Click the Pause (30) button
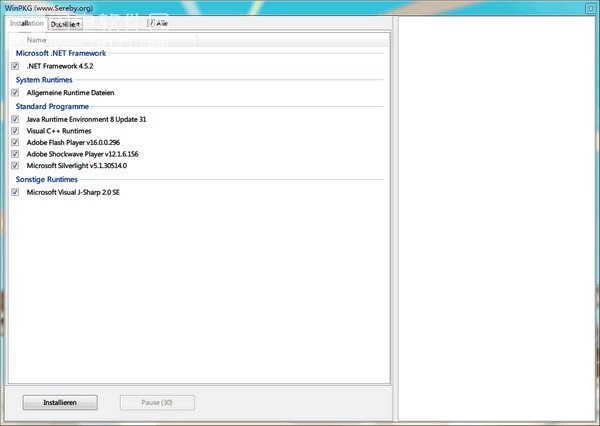 click(157, 403)
